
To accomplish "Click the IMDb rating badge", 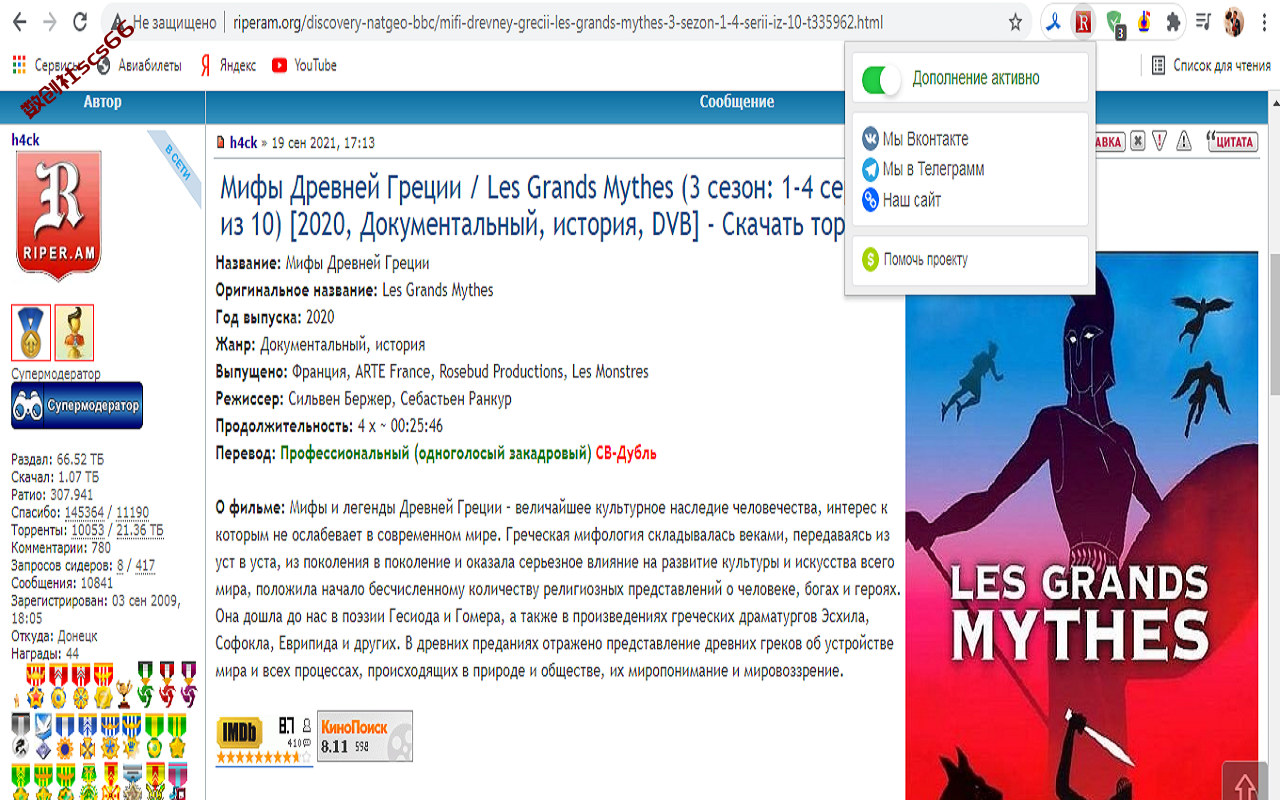I will click(264, 739).
